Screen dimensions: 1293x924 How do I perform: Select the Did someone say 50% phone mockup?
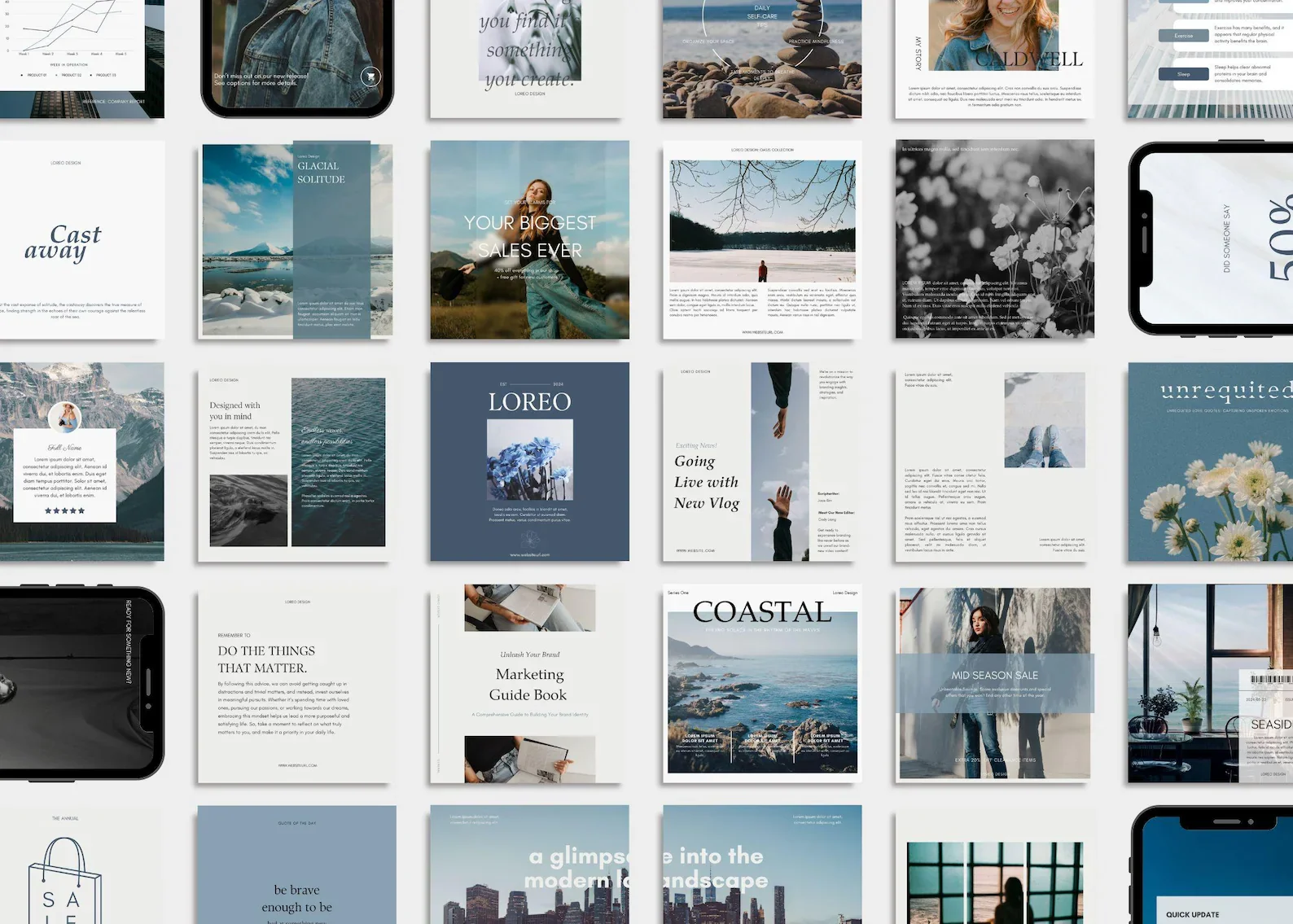tap(1211, 239)
